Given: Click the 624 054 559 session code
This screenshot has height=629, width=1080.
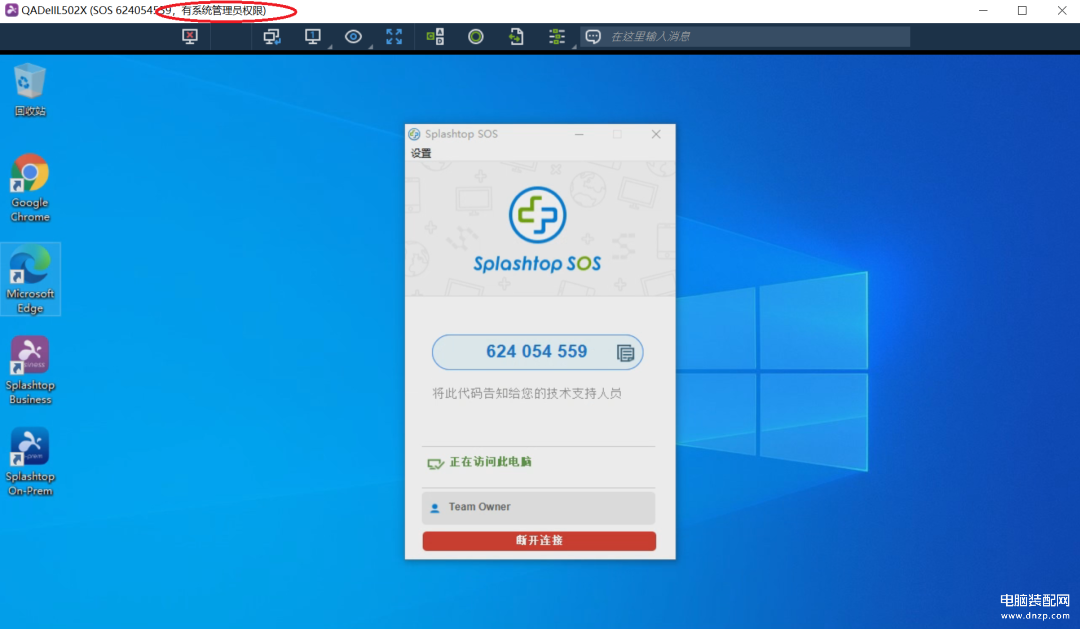Looking at the screenshot, I should (x=537, y=351).
